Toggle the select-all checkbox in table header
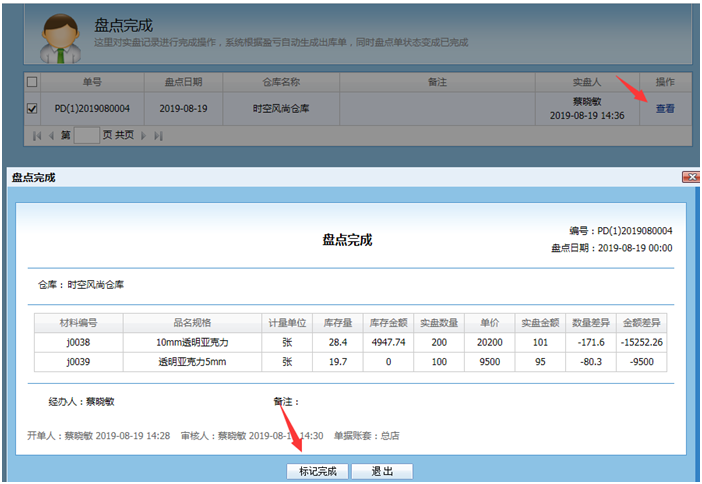This screenshot has height=484, width=702. (x=32, y=82)
